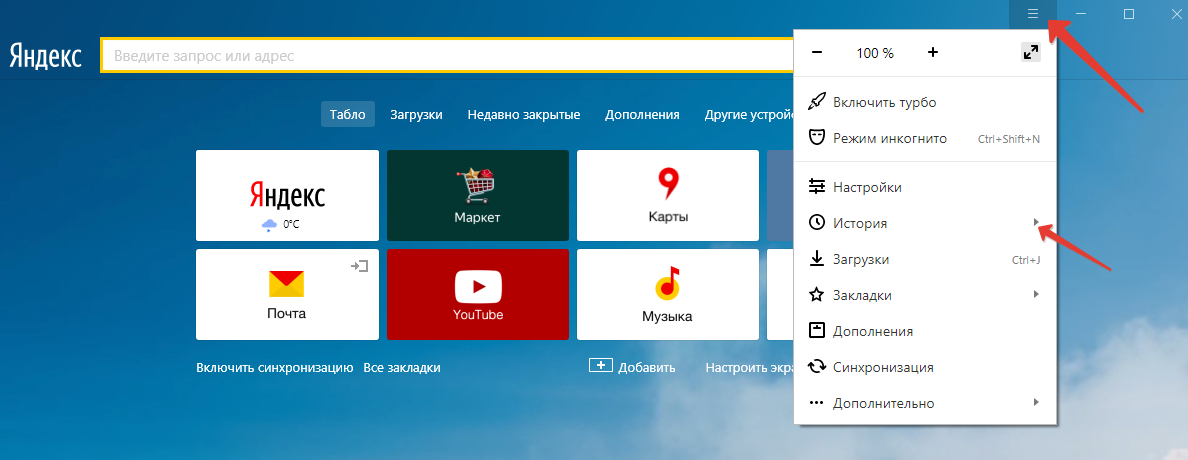Switch to Недавно закрытые tab
The width and height of the screenshot is (1188, 460).
pos(524,114)
